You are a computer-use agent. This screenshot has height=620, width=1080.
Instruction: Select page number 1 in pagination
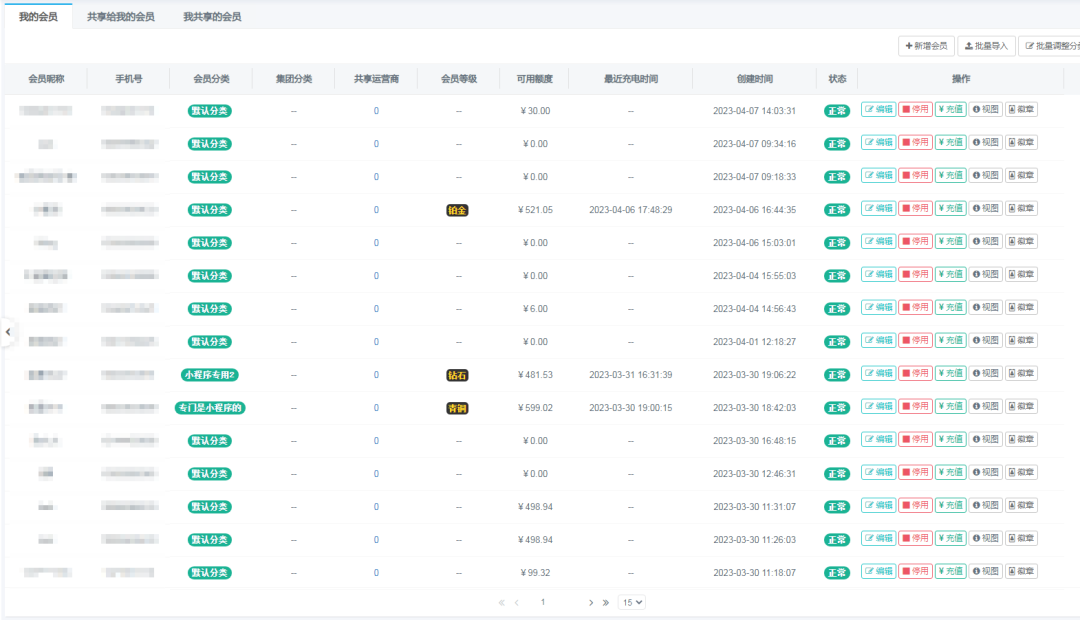tap(543, 602)
